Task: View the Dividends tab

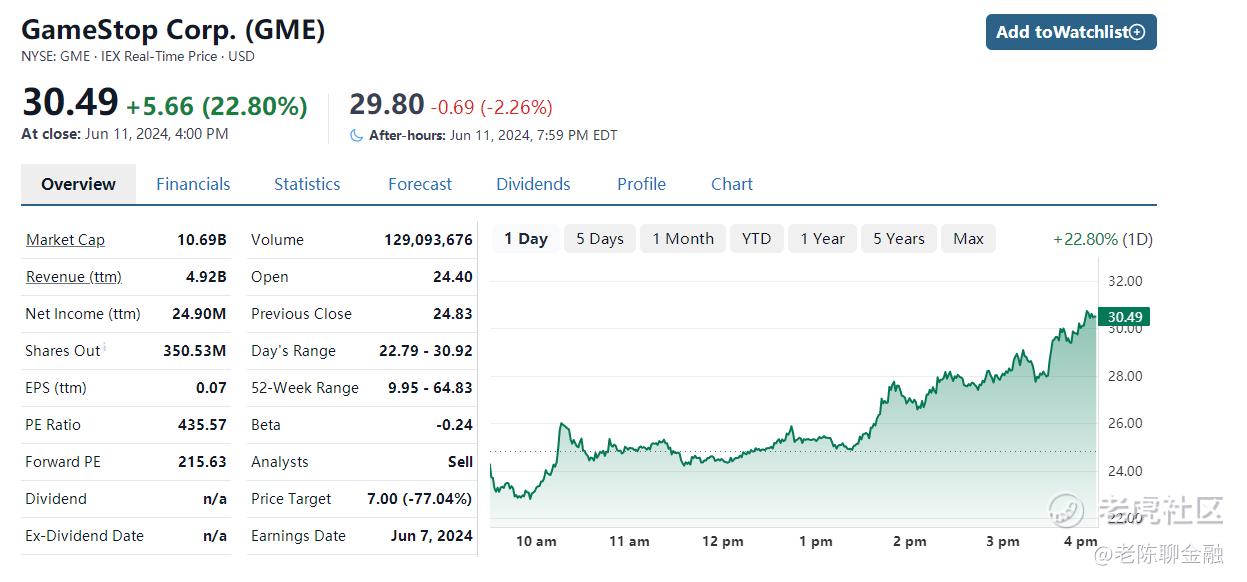Action: click(x=533, y=184)
